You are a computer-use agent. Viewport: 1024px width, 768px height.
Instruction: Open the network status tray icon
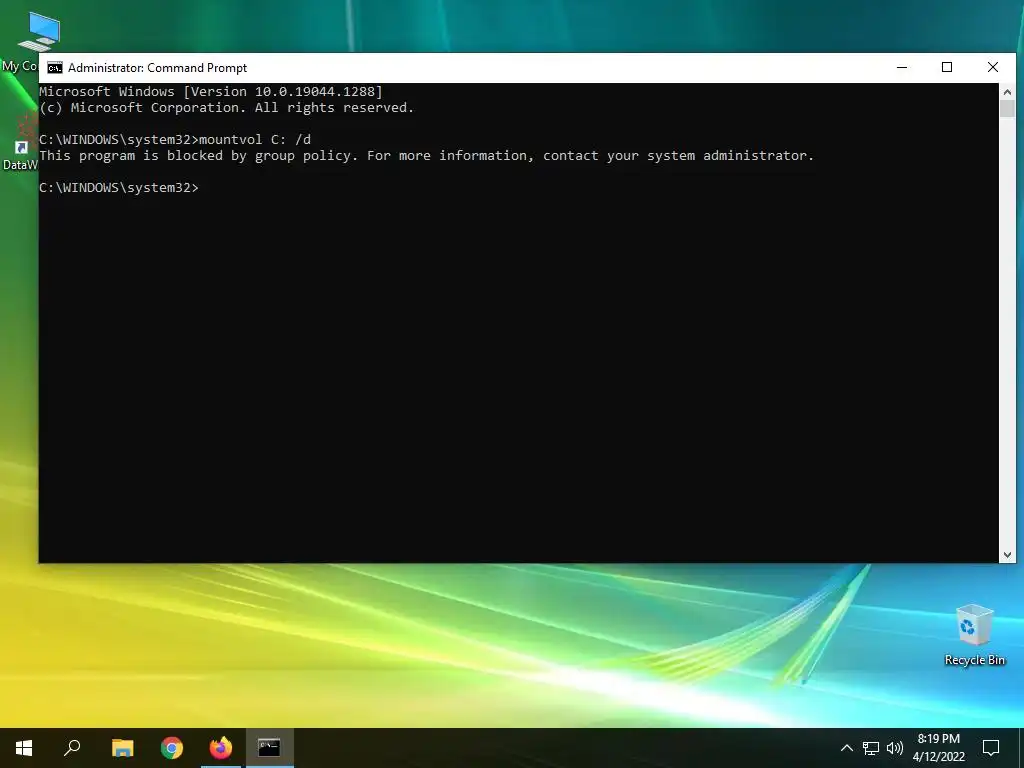coord(871,748)
